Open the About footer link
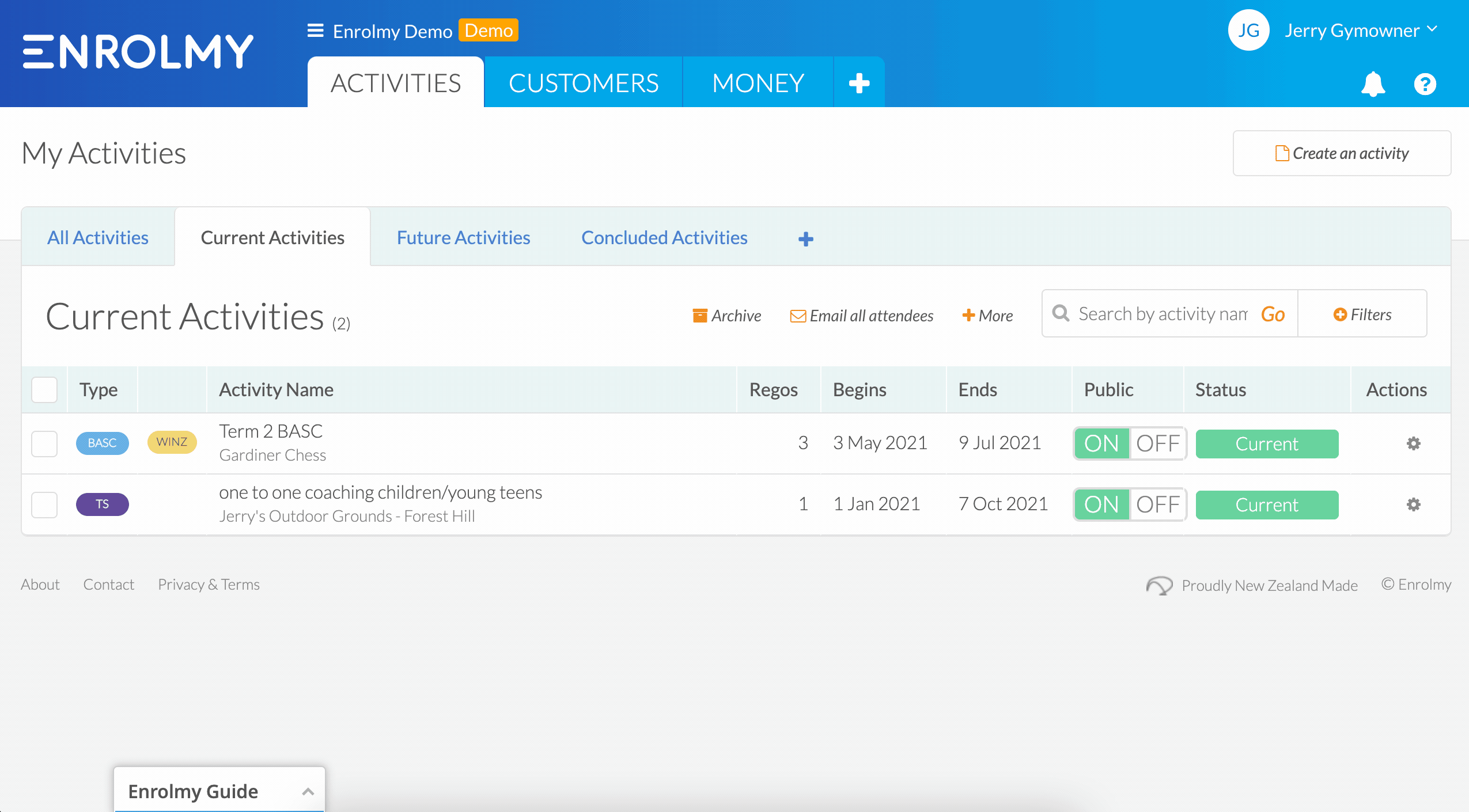Viewport: 1469px width, 812px height. (x=40, y=585)
